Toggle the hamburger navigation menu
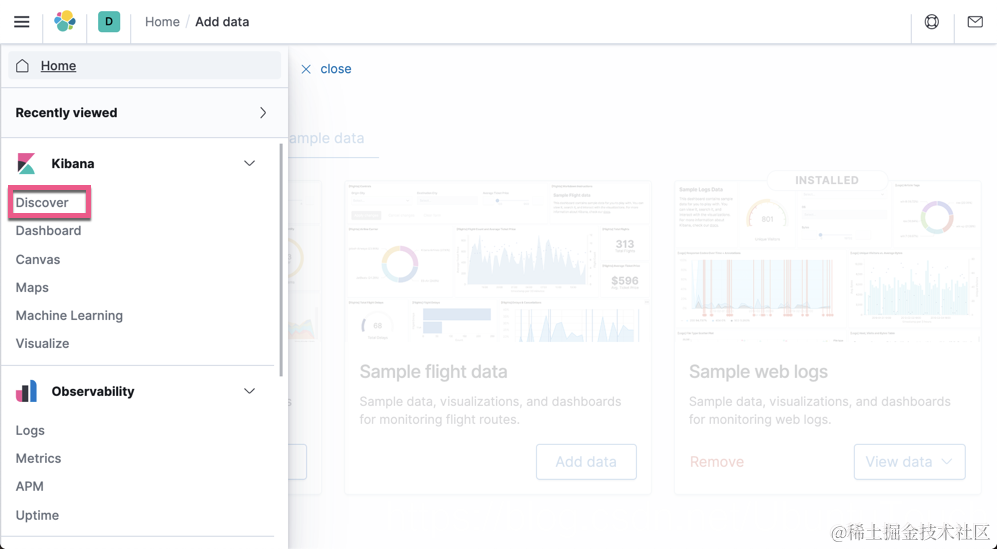The image size is (997, 549). coord(22,22)
